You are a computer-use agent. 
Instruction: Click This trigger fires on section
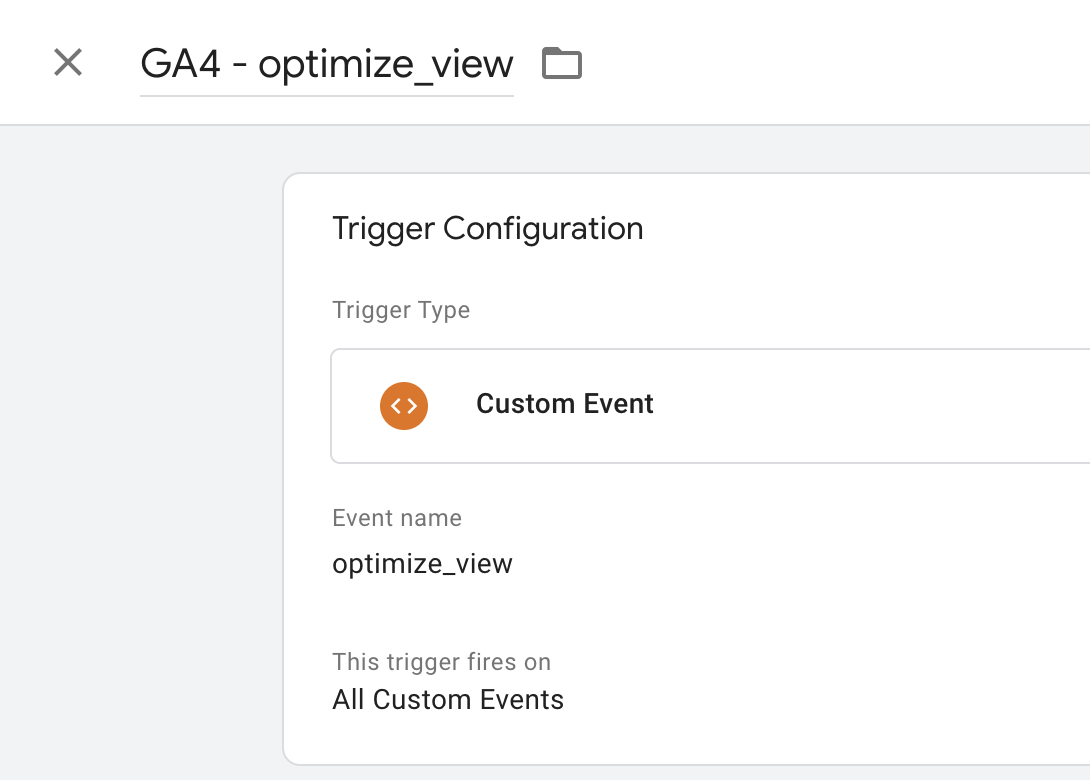click(441, 661)
